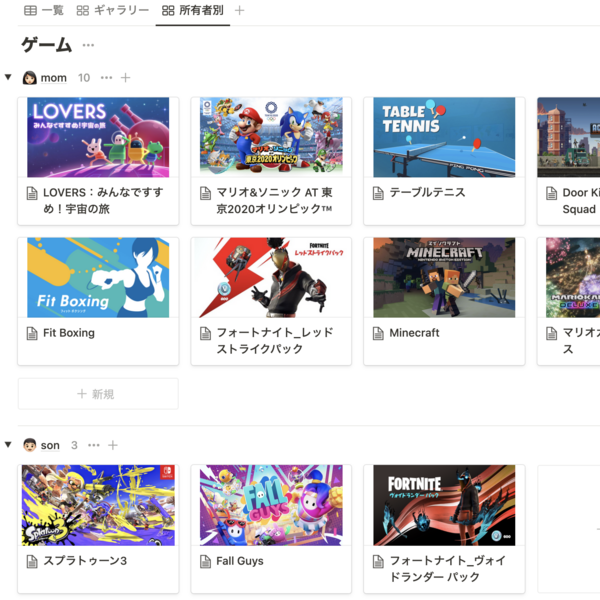Click the page icon beside テーブルテニス

point(378,193)
